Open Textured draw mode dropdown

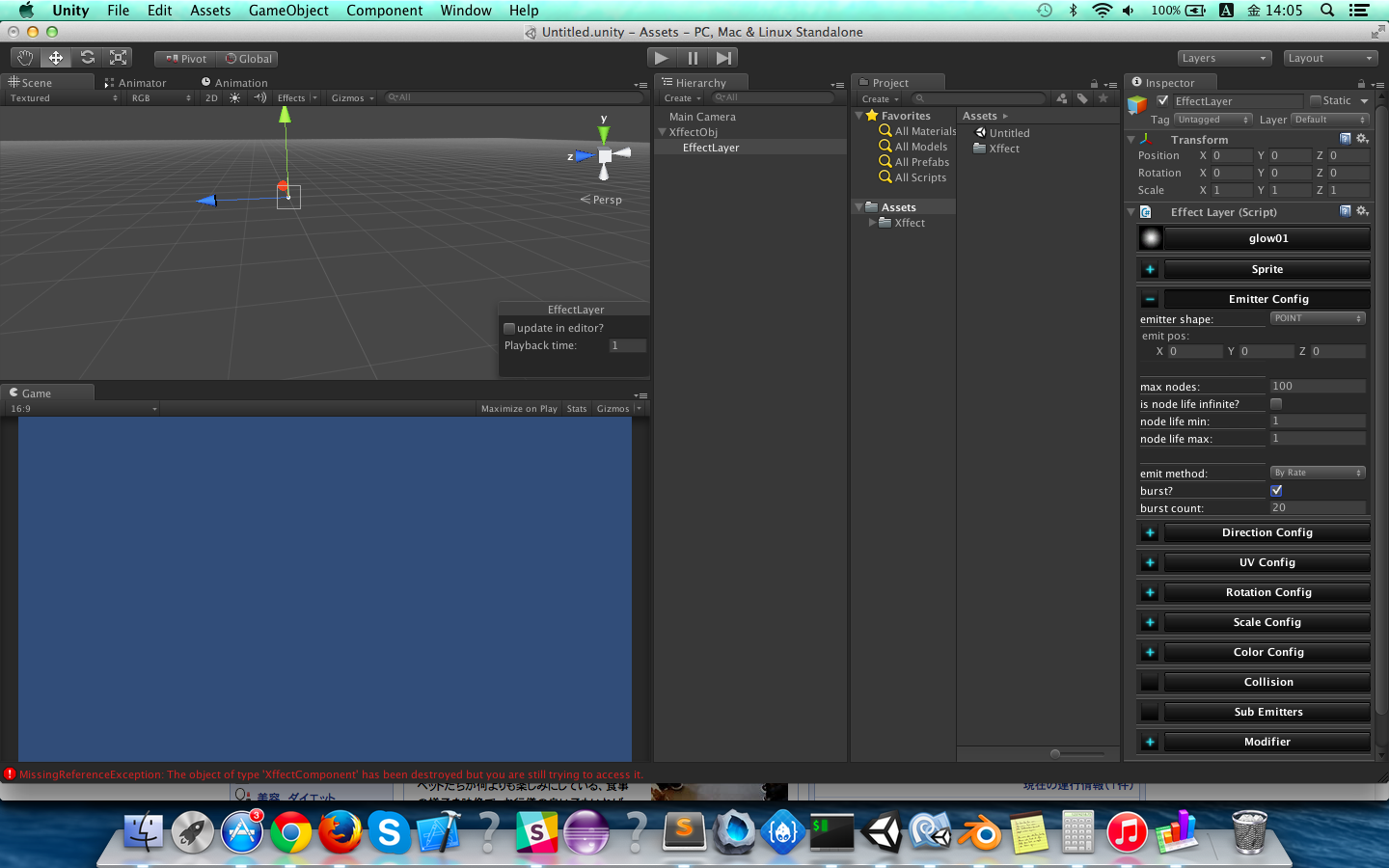(x=63, y=98)
